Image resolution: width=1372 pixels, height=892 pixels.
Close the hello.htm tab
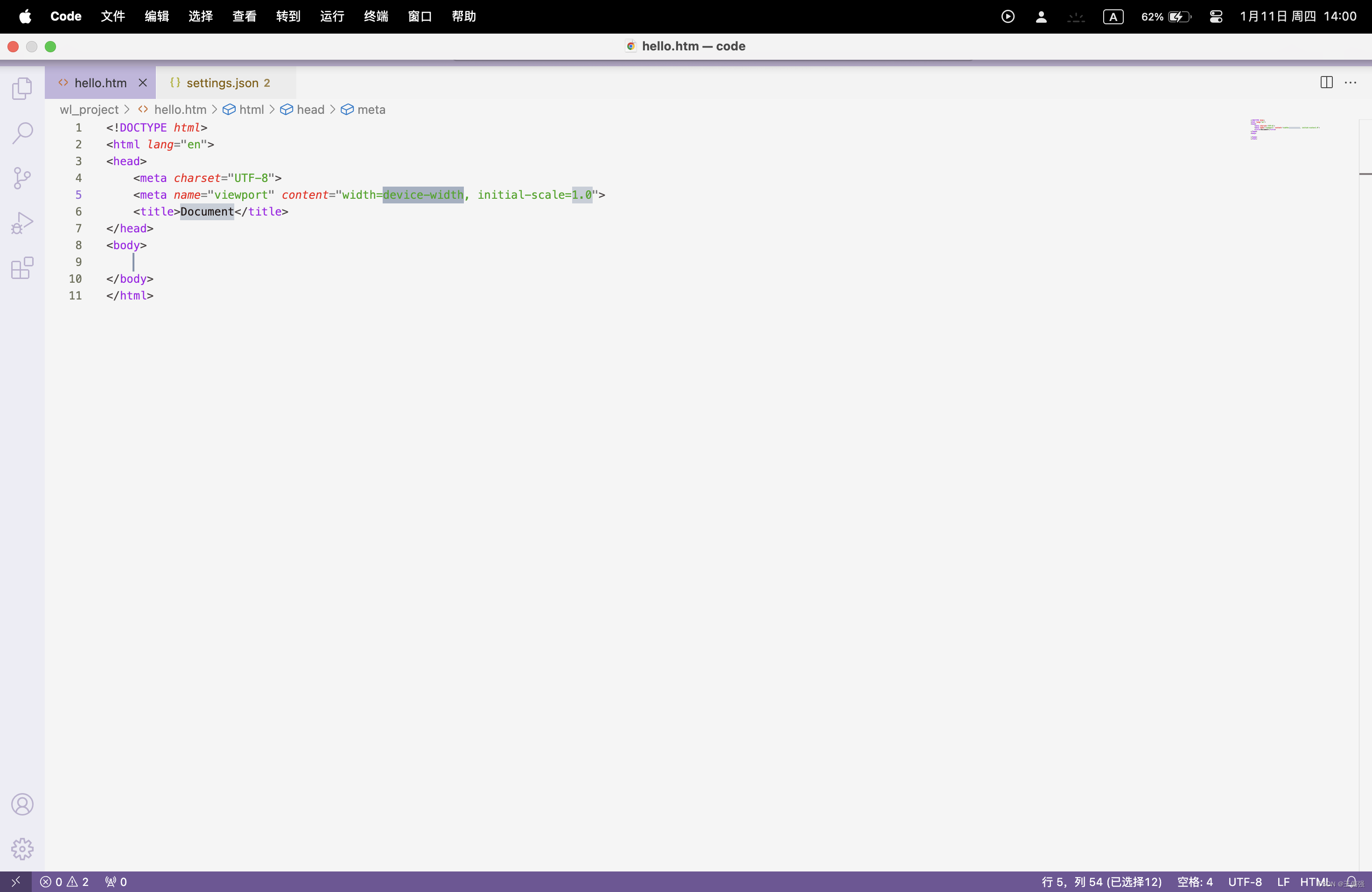[142, 83]
